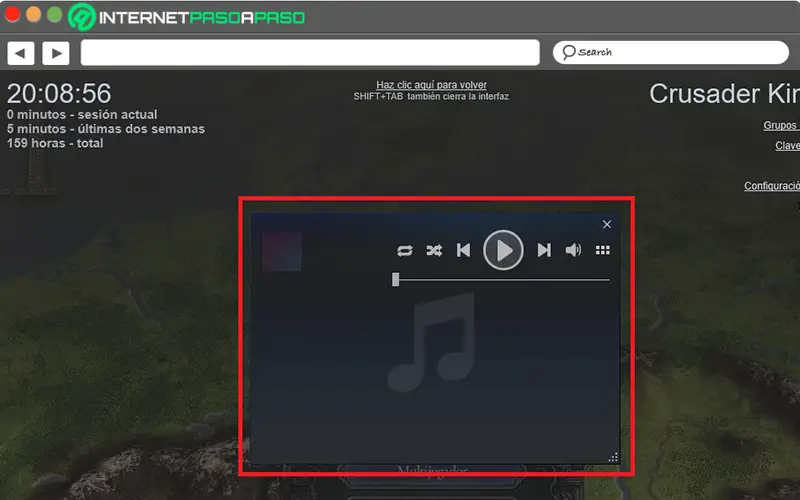Skip to previous track
Image resolution: width=800 pixels, height=500 pixels.
point(463,251)
